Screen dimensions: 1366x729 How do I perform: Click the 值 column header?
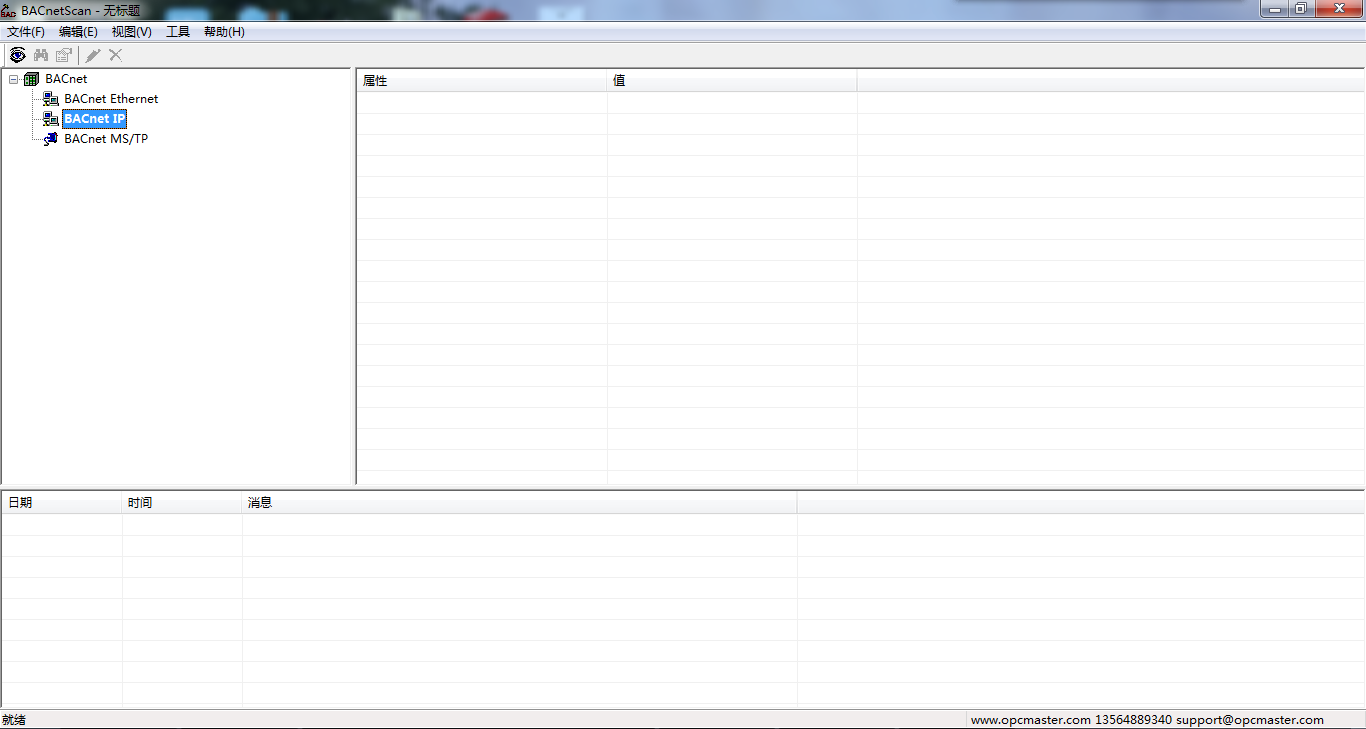(x=731, y=81)
